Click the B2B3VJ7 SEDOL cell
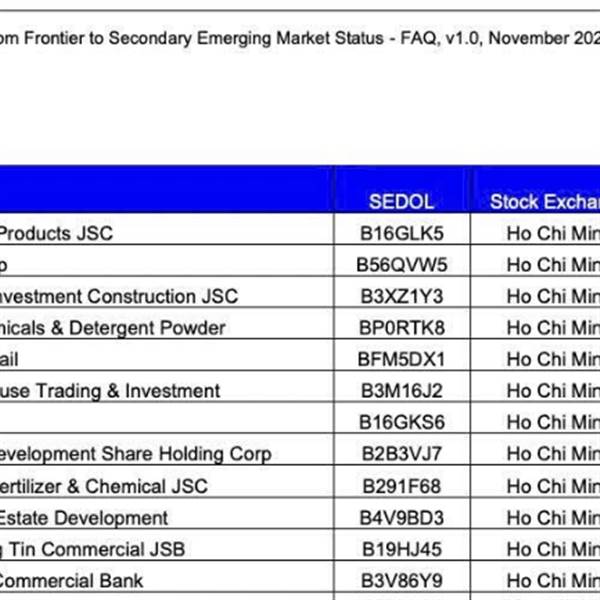The width and height of the screenshot is (600, 600). tap(401, 454)
